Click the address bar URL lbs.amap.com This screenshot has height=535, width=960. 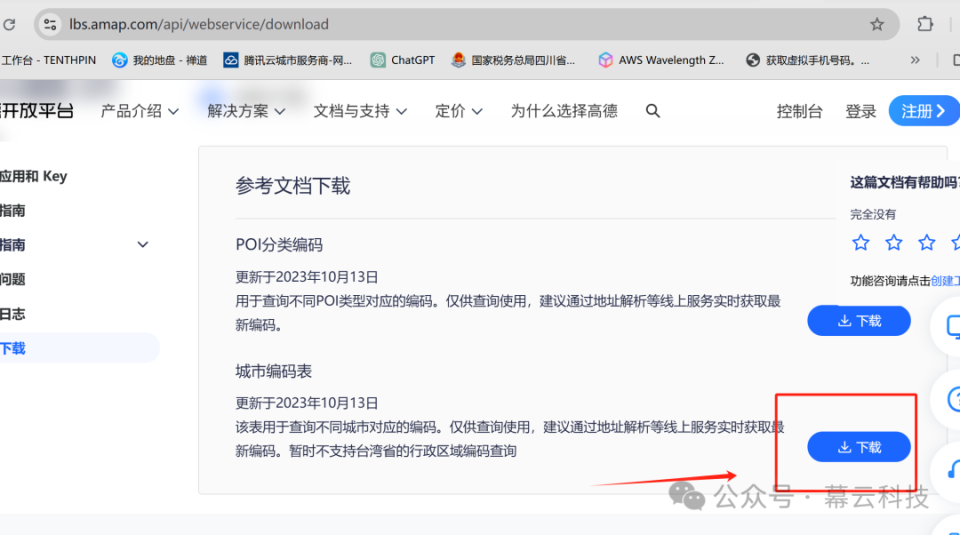coord(199,24)
